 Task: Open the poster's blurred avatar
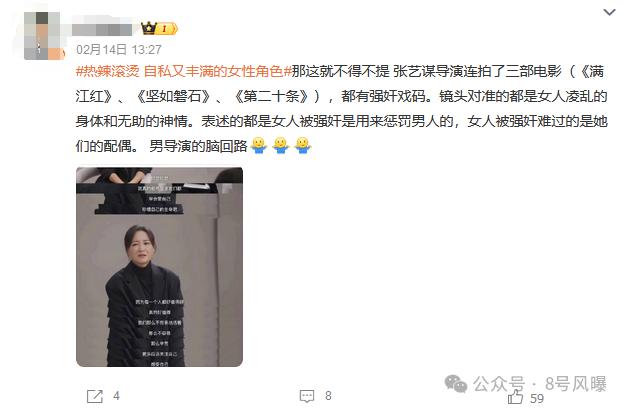42,36
